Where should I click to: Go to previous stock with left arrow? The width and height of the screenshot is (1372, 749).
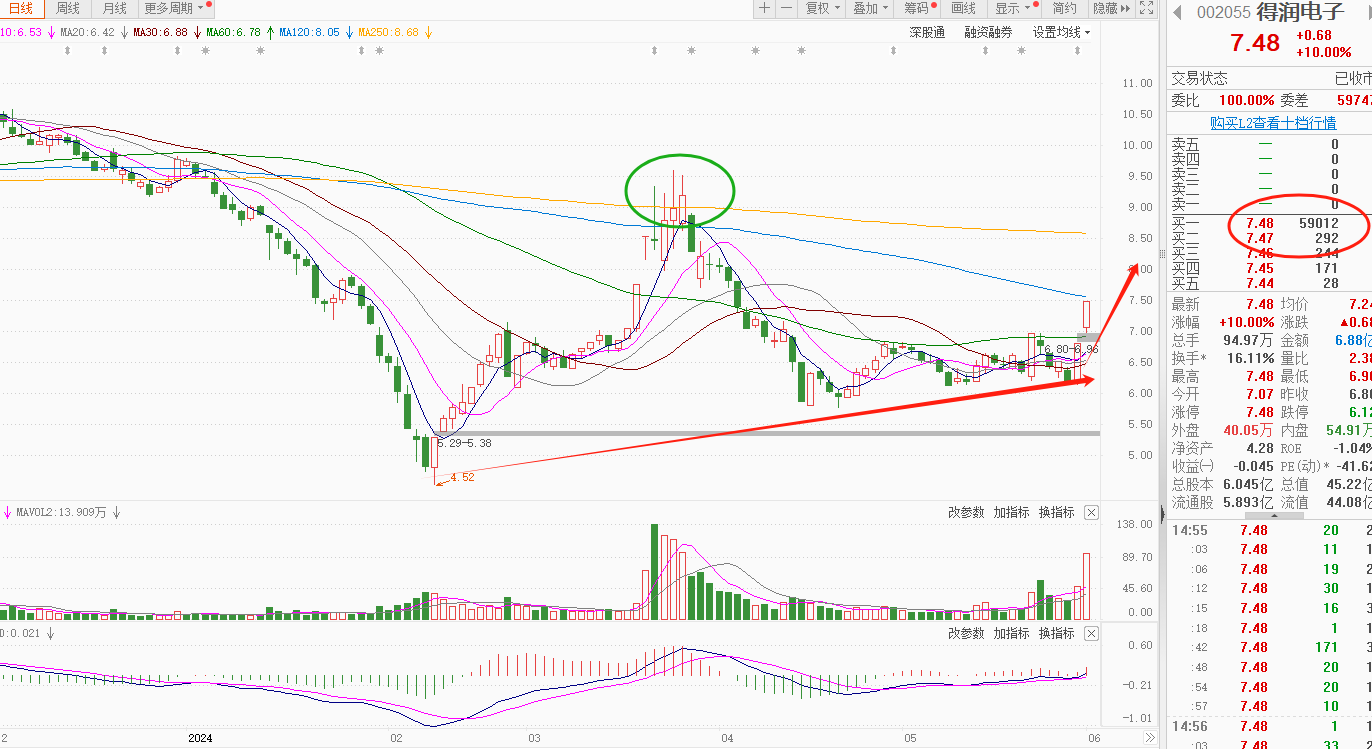[1178, 12]
